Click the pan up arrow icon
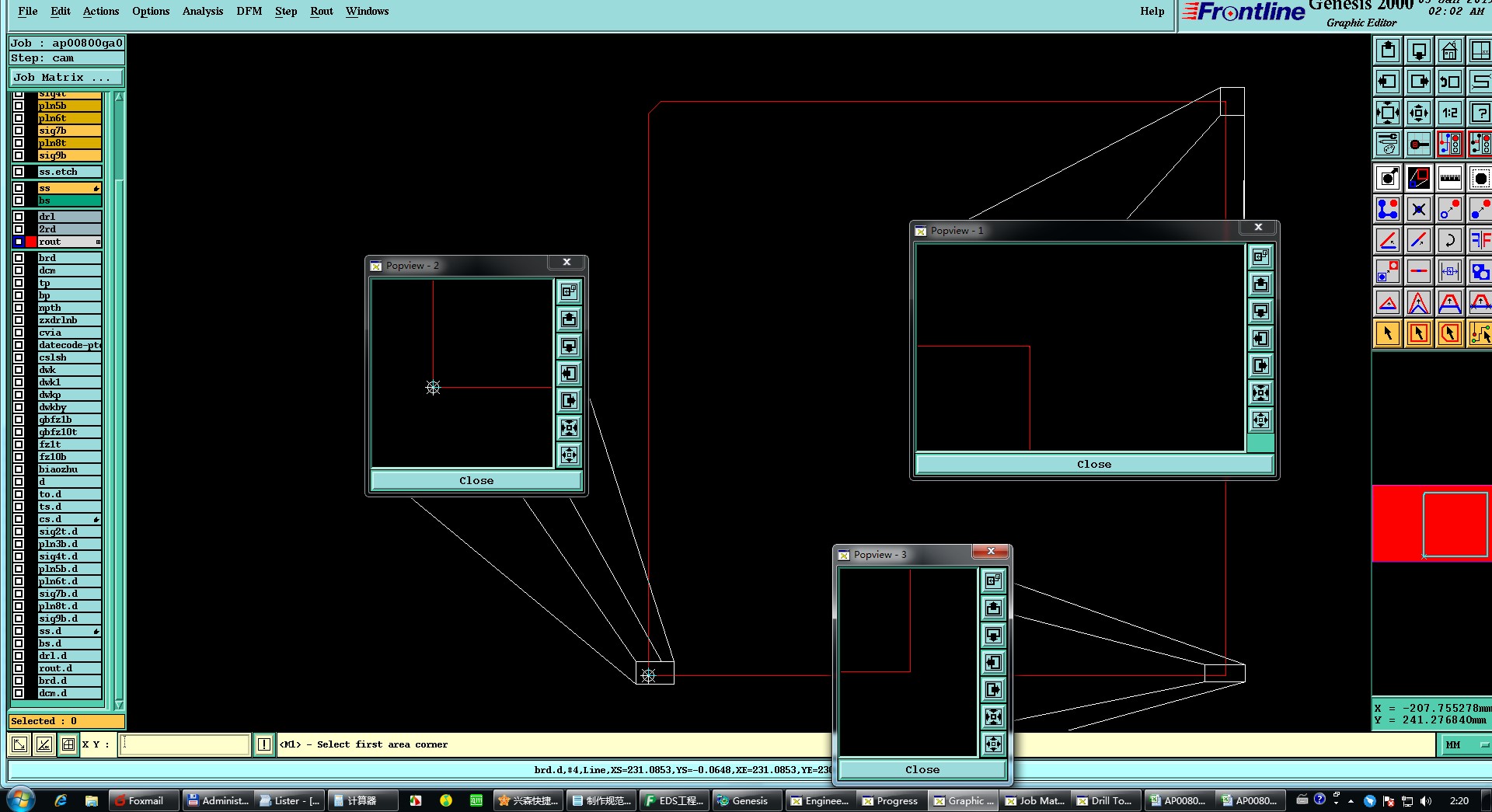 tap(1388, 51)
